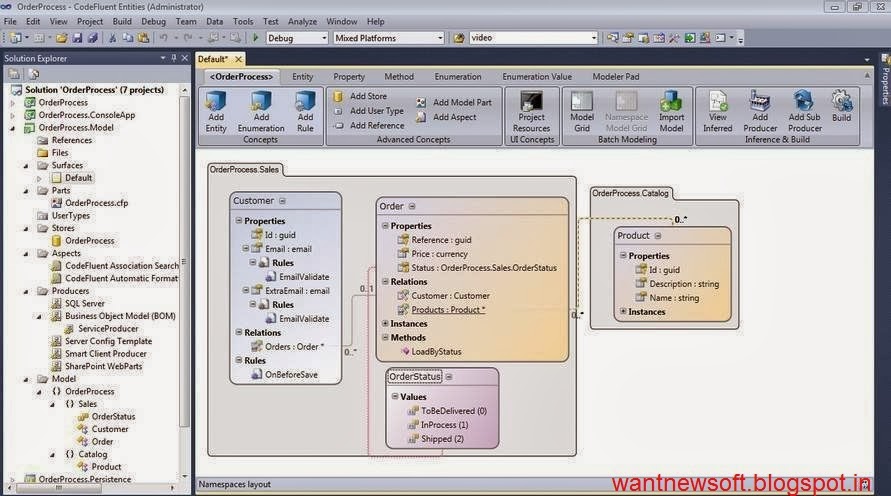Select the Shipped (2) enumeration value

click(442, 439)
